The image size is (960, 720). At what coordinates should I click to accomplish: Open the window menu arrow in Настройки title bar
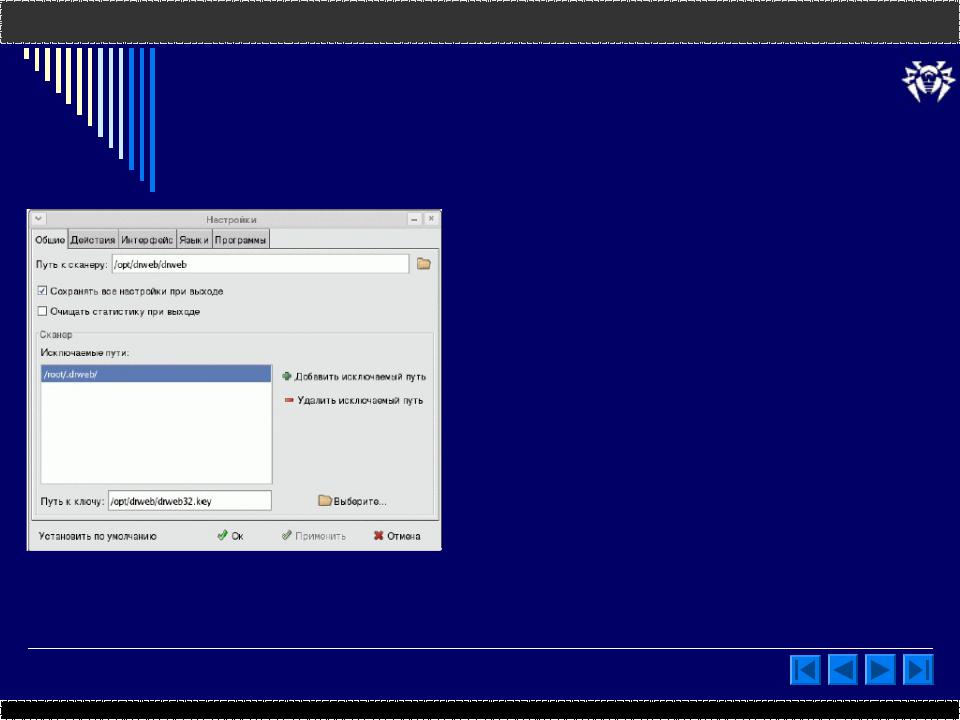[38, 219]
